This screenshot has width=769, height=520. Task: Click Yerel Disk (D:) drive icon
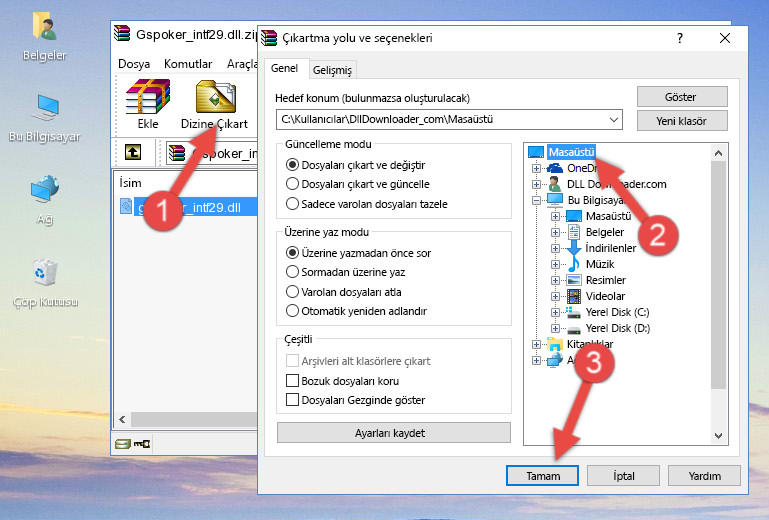(x=573, y=328)
